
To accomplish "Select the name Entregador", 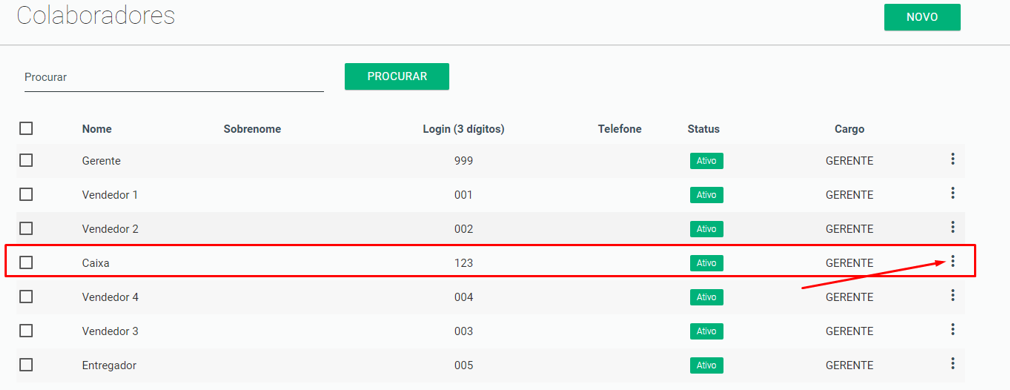I will click(109, 366).
